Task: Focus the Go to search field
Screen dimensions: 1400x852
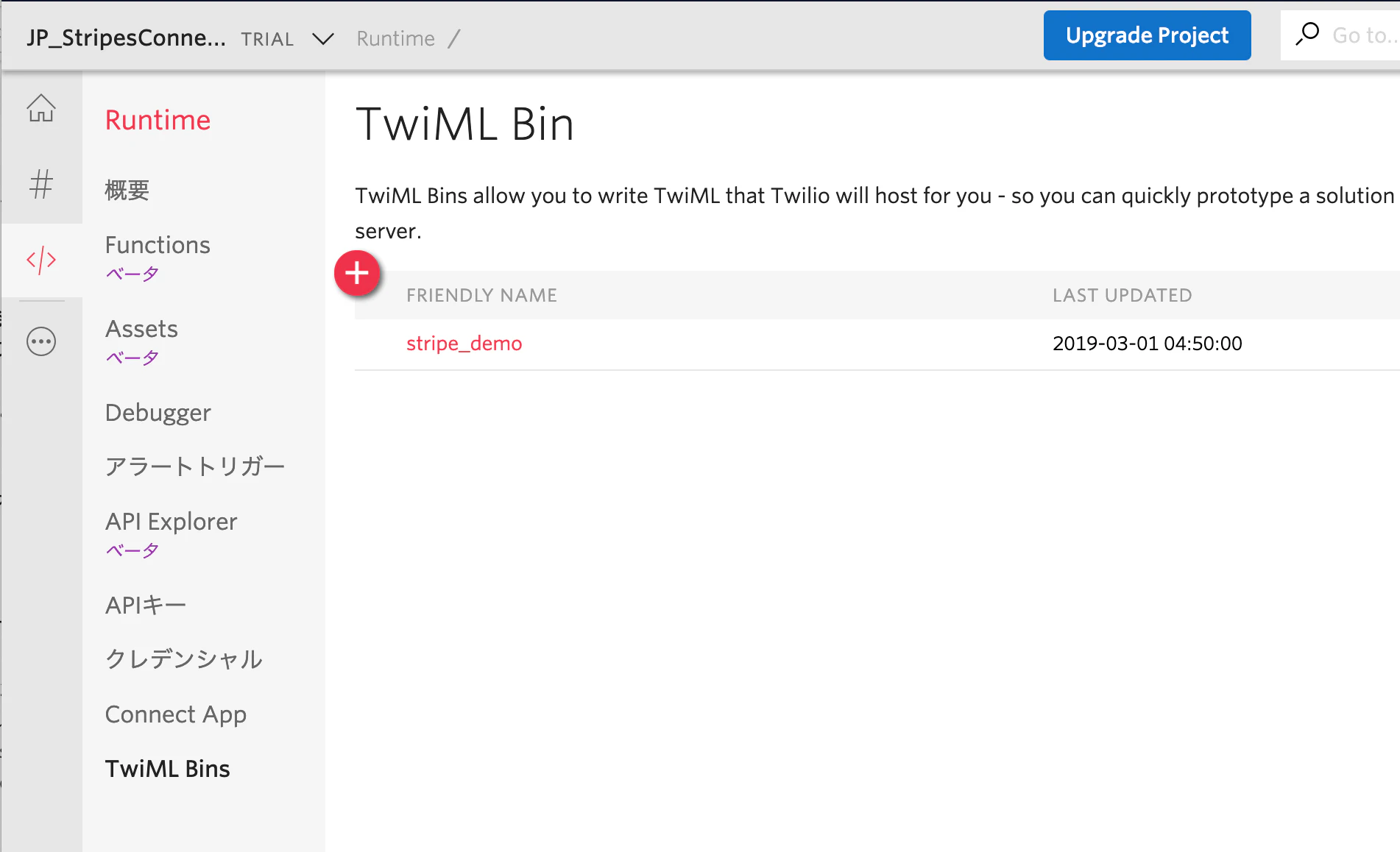Action: point(1340,35)
